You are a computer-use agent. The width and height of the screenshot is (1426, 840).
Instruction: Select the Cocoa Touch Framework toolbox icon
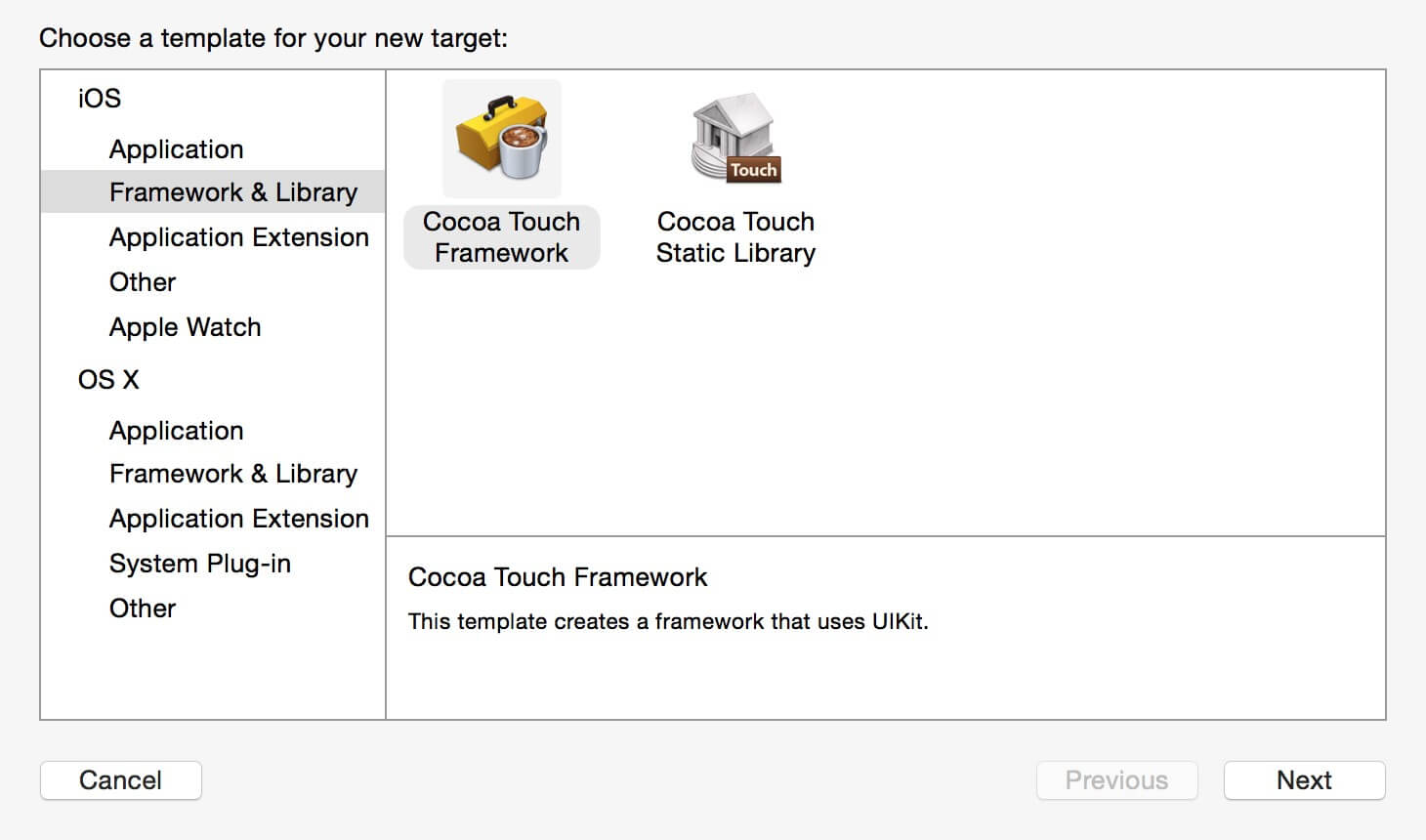pos(502,138)
